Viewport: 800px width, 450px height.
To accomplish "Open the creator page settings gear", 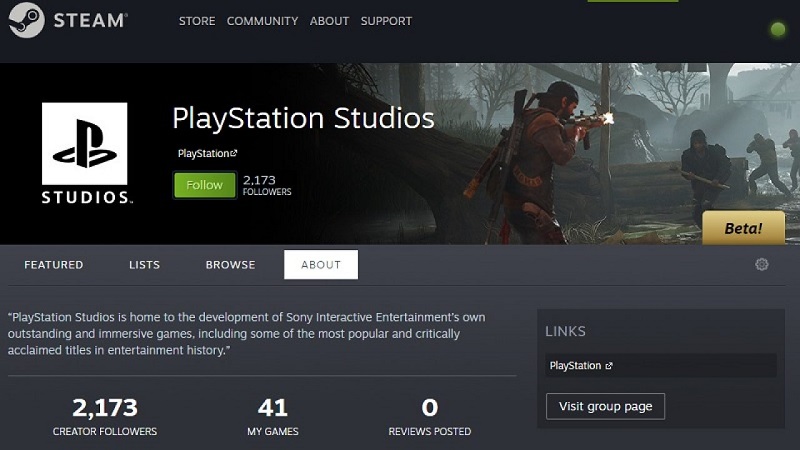I will (762, 264).
